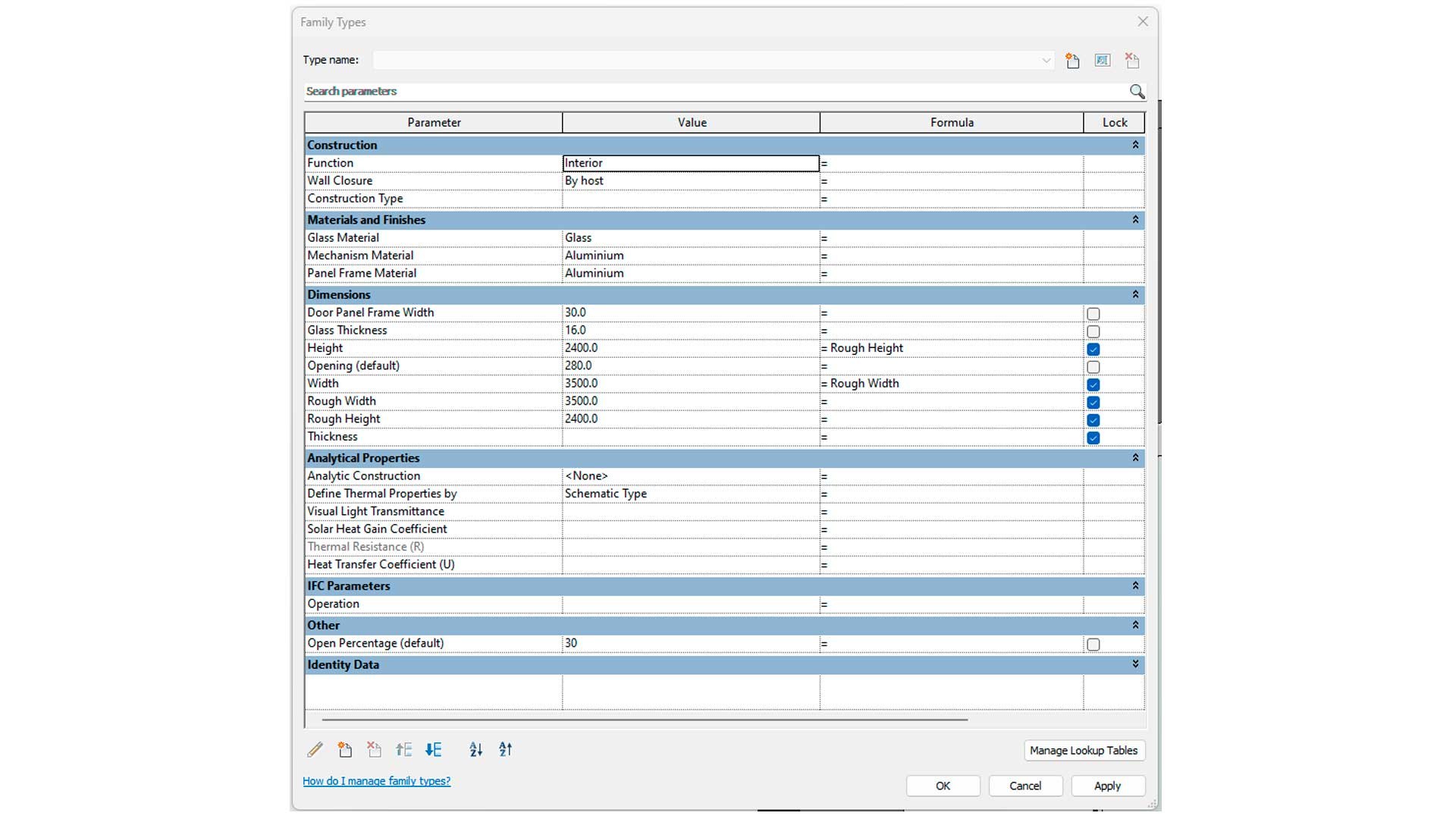
Task: Click the Edit Parameter pencil icon
Action: (315, 750)
